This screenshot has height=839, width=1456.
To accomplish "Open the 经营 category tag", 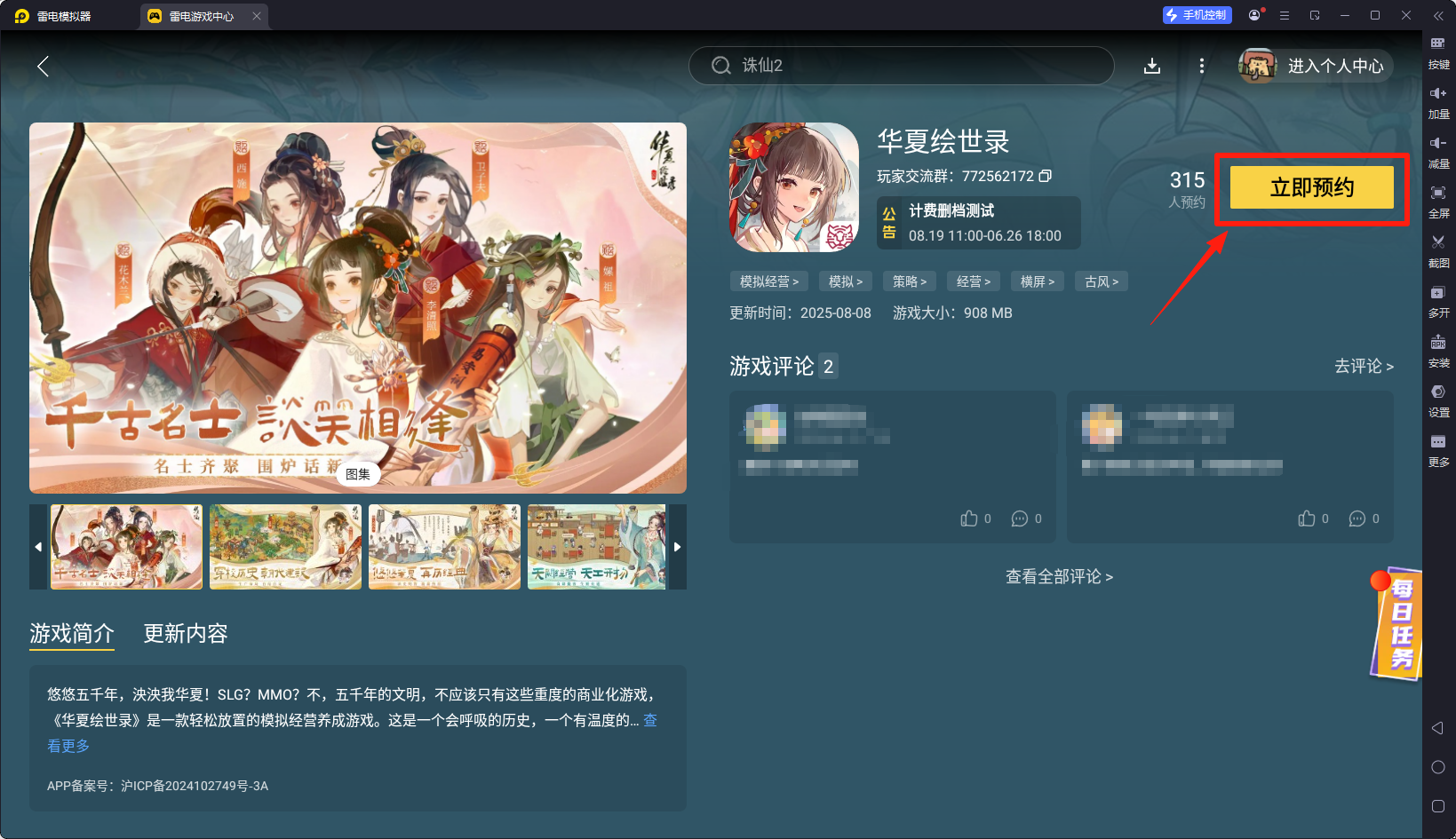I will point(974,281).
